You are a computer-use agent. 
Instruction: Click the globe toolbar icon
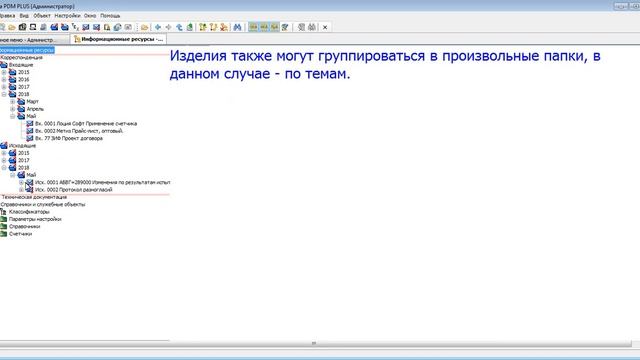pos(118,27)
